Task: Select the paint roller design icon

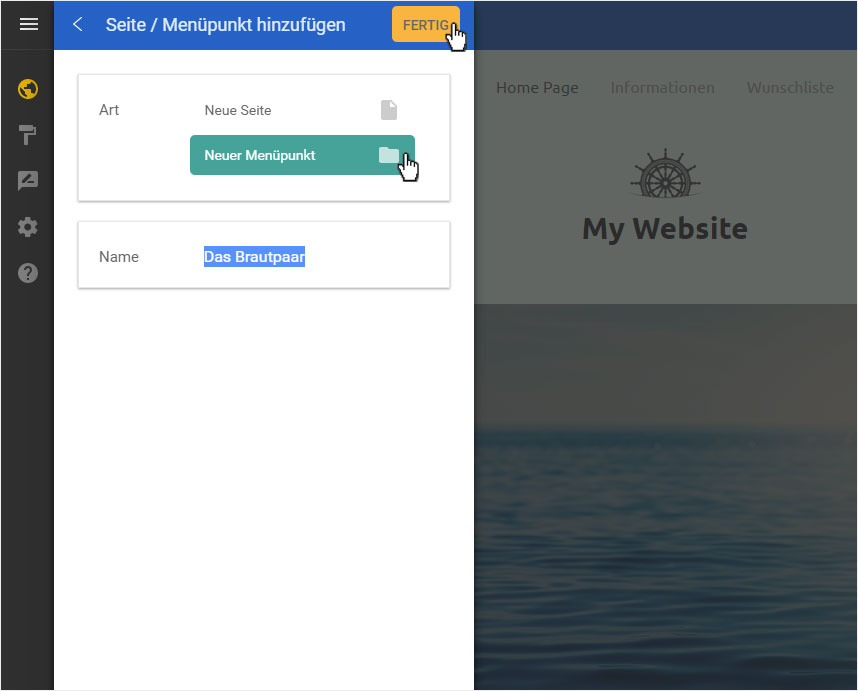Action: pos(27,135)
